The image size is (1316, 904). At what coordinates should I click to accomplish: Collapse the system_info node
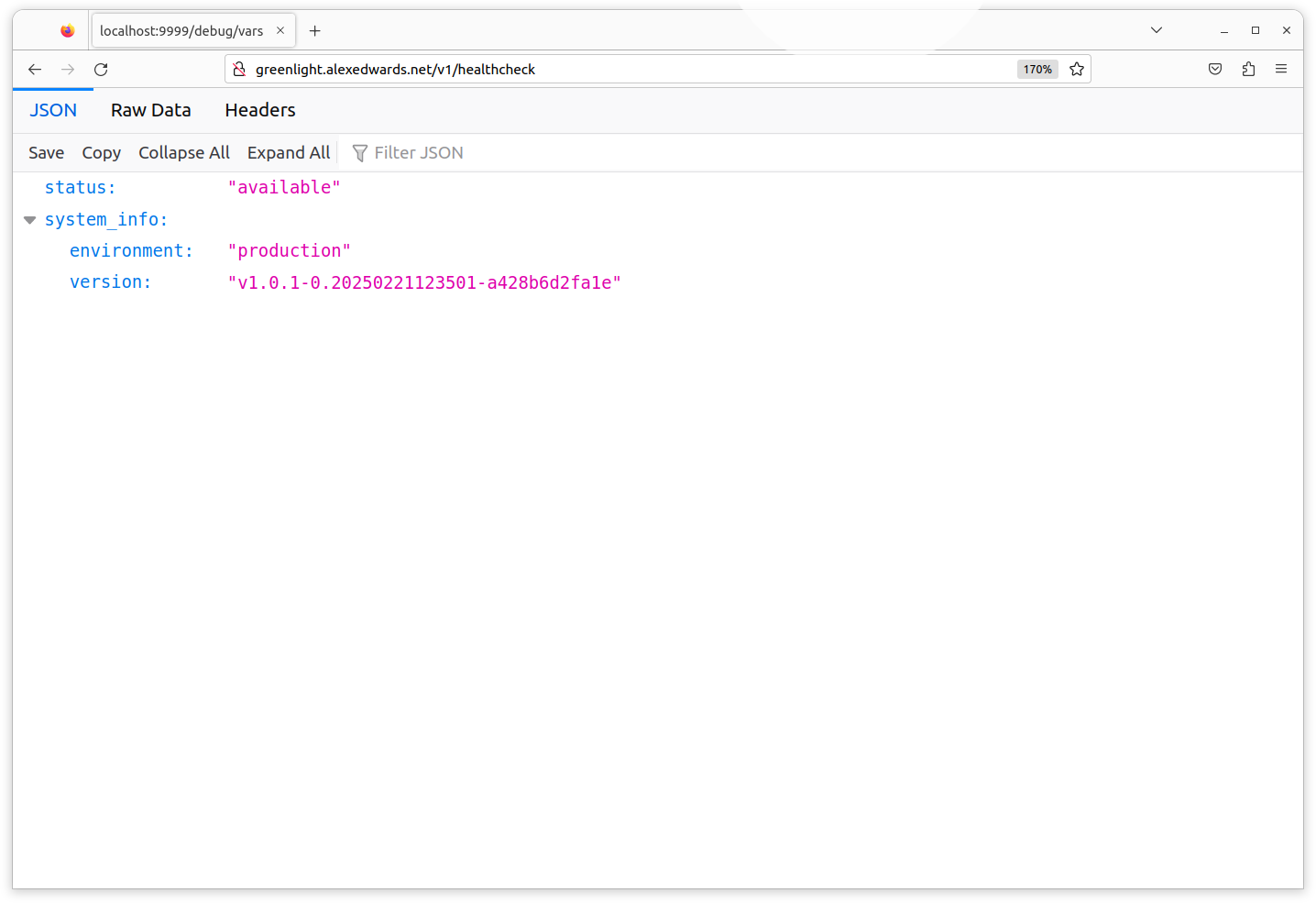(30, 220)
